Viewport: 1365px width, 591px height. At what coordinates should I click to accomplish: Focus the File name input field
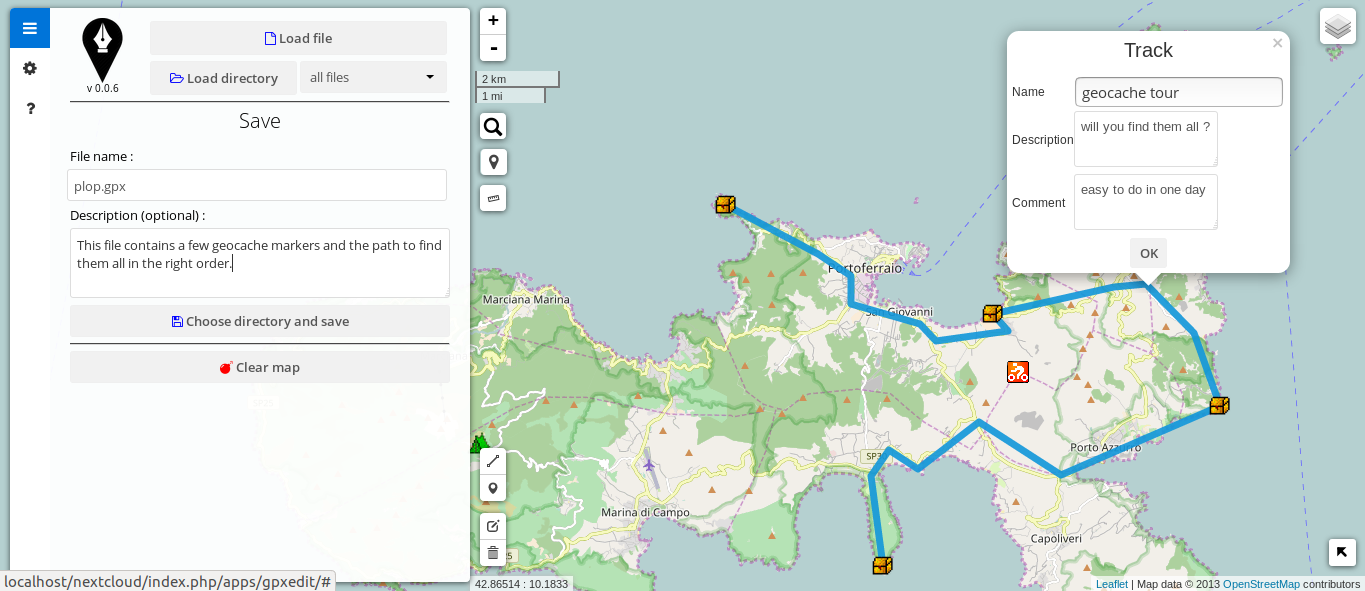(x=257, y=185)
